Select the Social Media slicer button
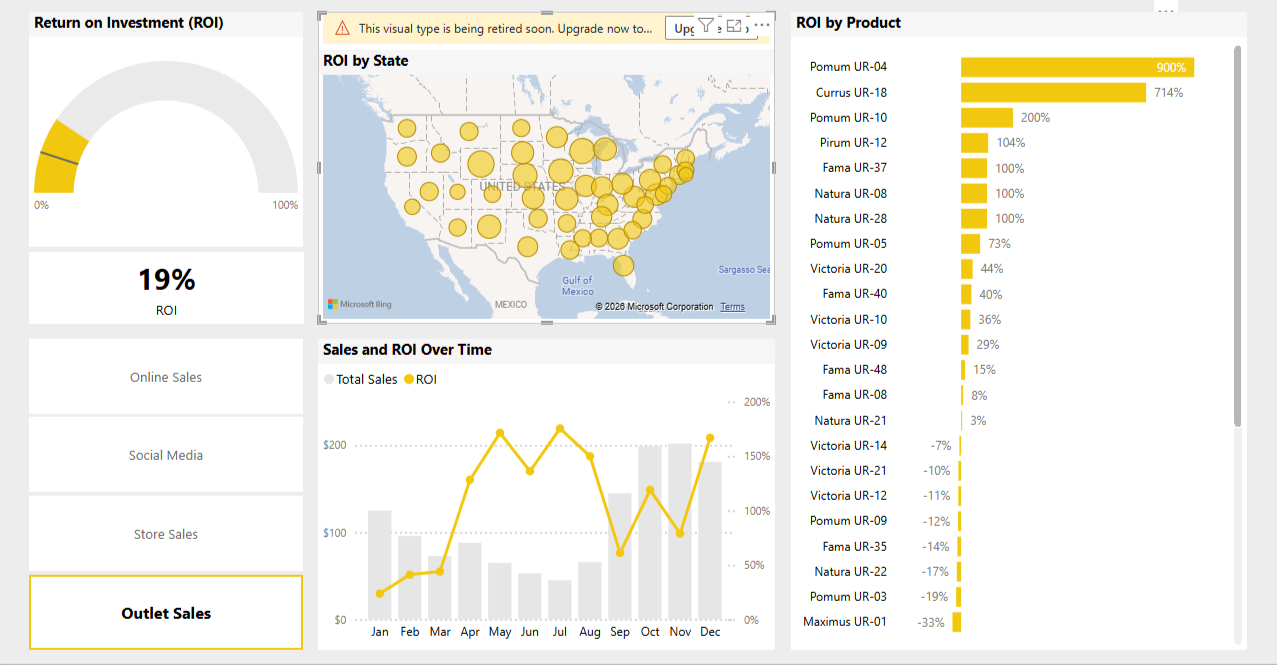 tap(166, 455)
